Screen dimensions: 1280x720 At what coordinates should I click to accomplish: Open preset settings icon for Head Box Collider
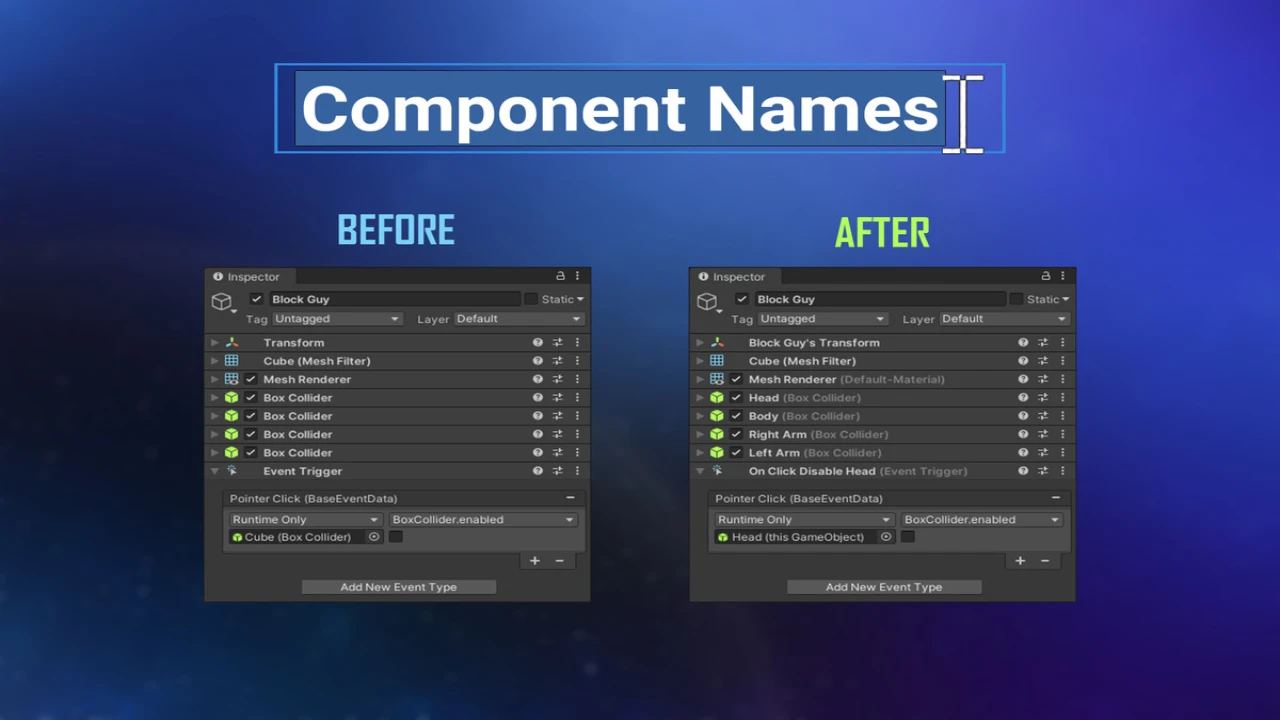[1043, 398]
